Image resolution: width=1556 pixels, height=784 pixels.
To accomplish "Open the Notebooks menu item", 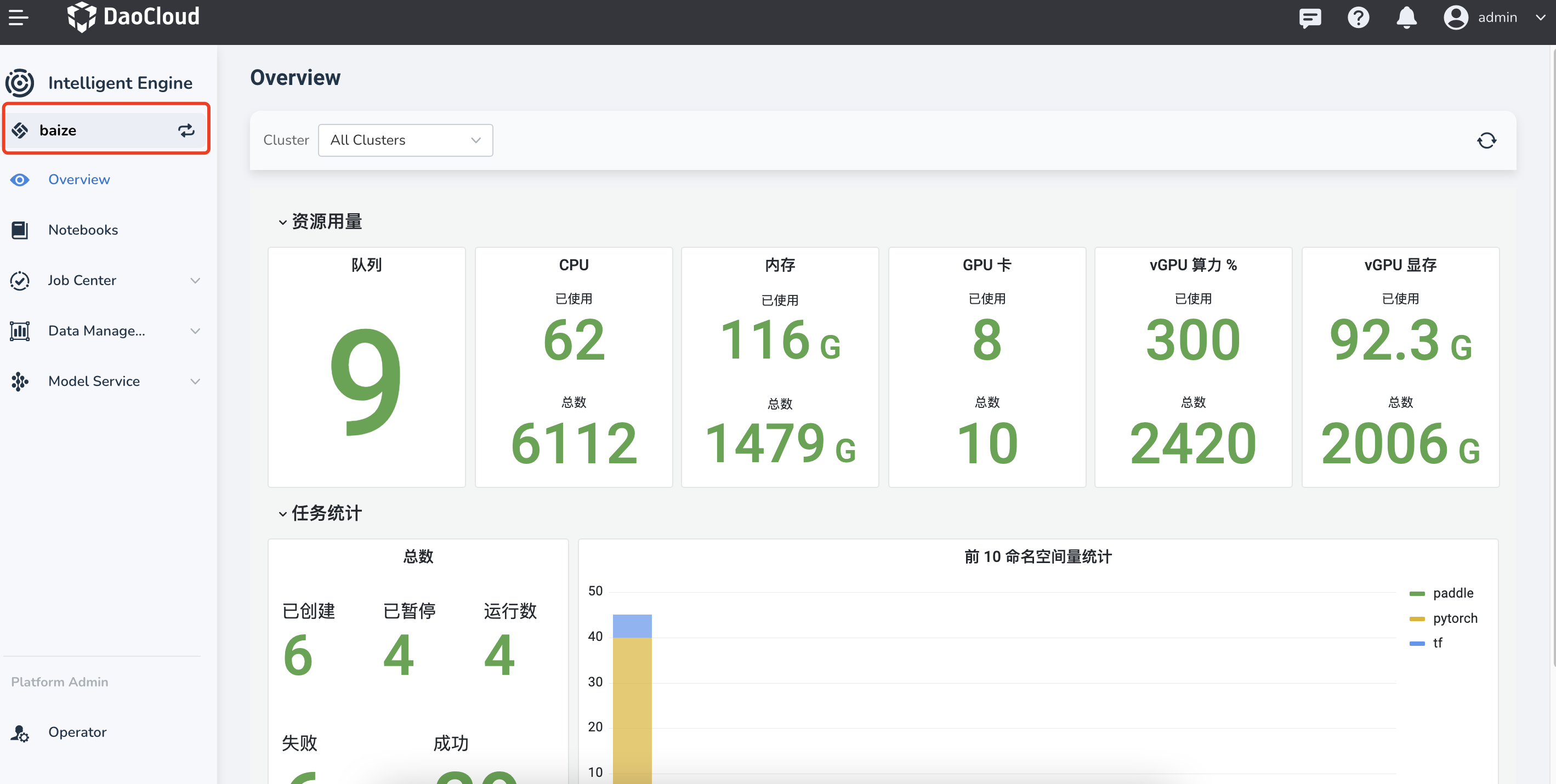I will [83, 230].
